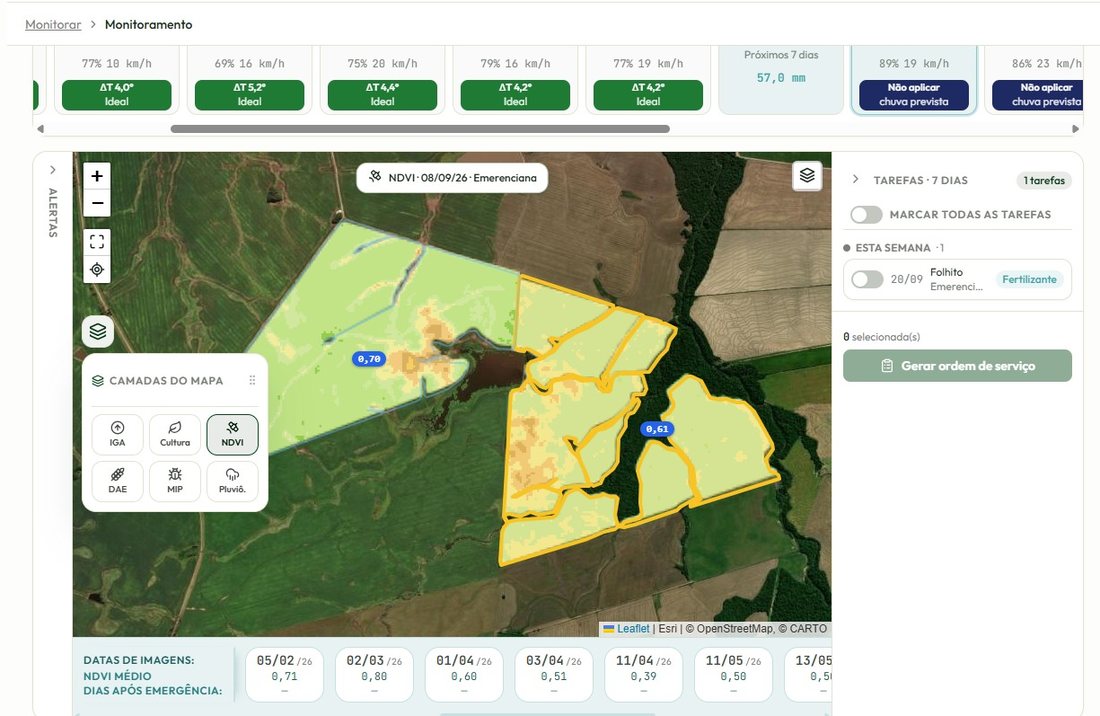This screenshot has height=716, width=1100.
Task: Select image date 11/04/26
Action: (643, 675)
